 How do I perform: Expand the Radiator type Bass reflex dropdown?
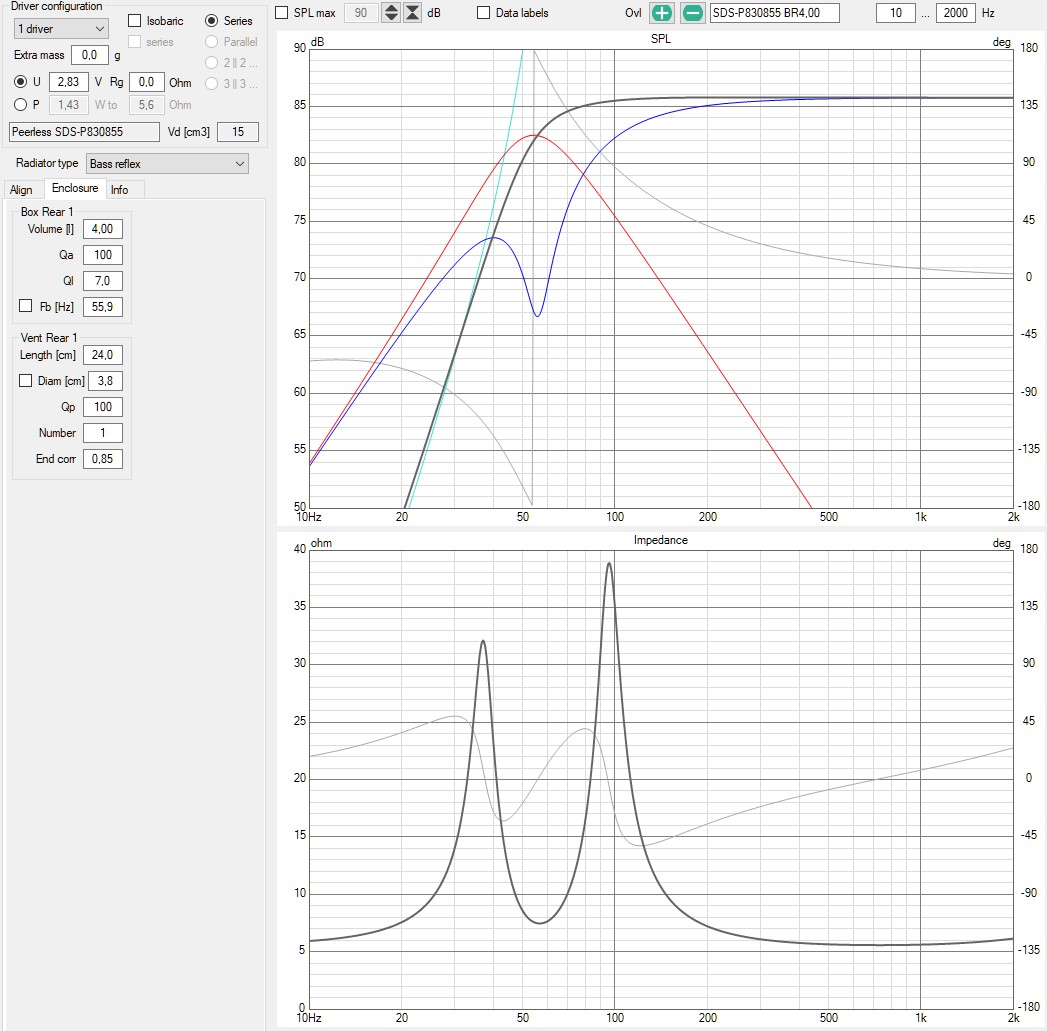tap(166, 163)
